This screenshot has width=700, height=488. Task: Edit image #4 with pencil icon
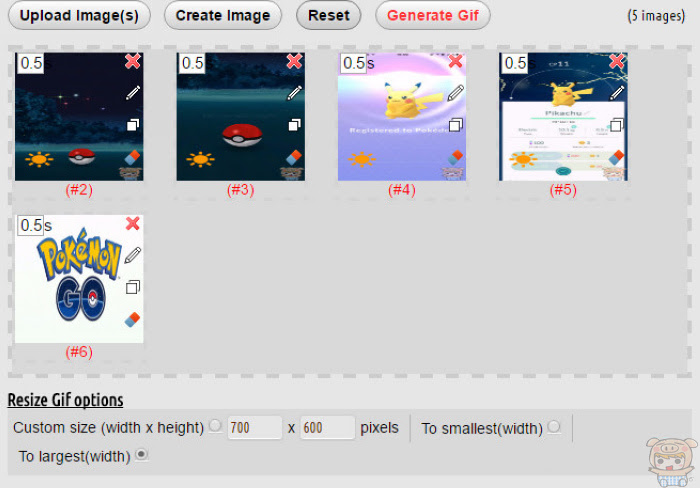pyautogui.click(x=456, y=93)
